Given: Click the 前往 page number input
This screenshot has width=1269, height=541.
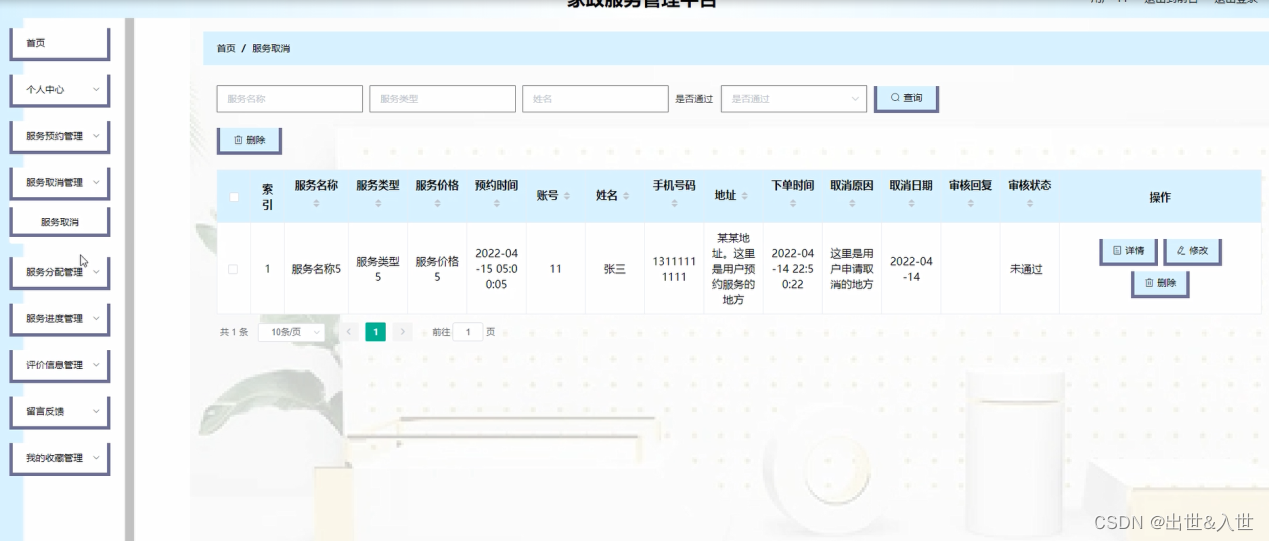Looking at the screenshot, I should pyautogui.click(x=467, y=332).
